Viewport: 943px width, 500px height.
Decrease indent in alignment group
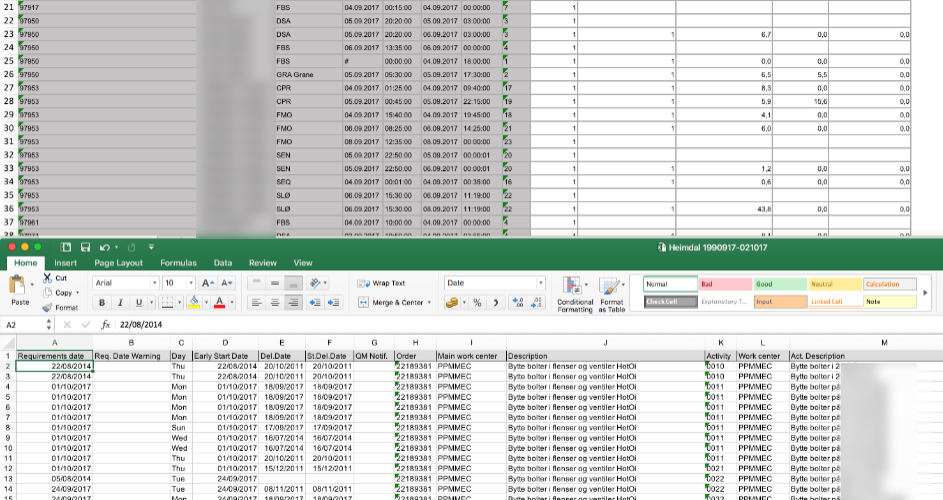pos(315,302)
